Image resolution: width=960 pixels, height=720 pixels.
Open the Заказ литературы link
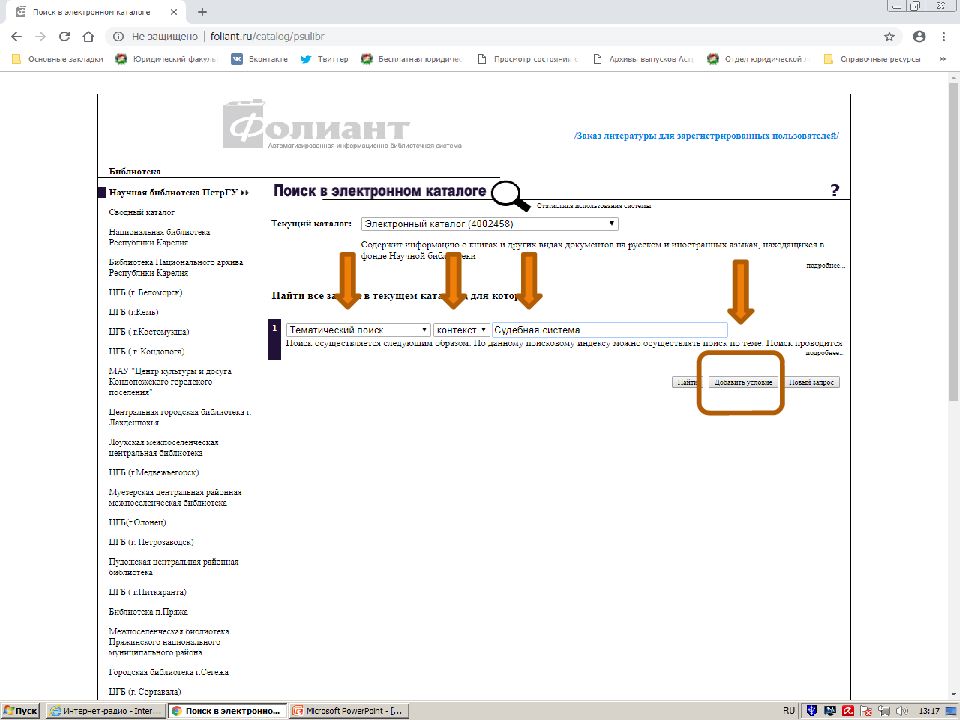(x=706, y=135)
